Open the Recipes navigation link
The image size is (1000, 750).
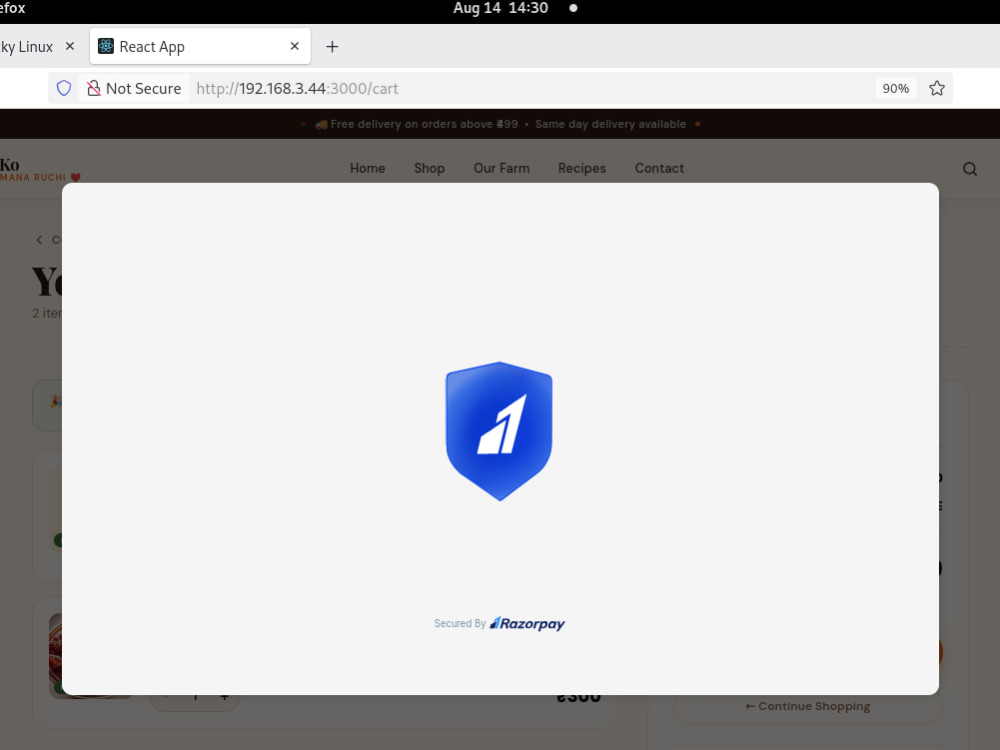[582, 168]
